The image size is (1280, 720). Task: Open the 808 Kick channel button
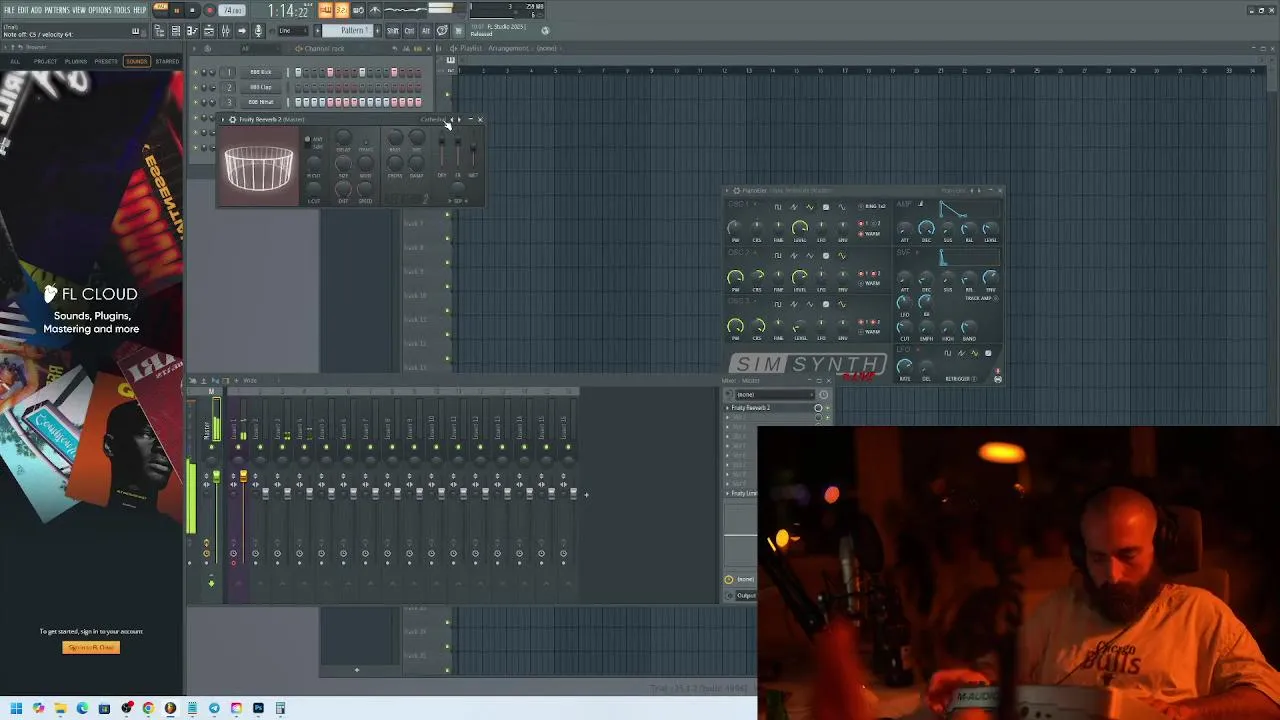pyautogui.click(x=261, y=72)
